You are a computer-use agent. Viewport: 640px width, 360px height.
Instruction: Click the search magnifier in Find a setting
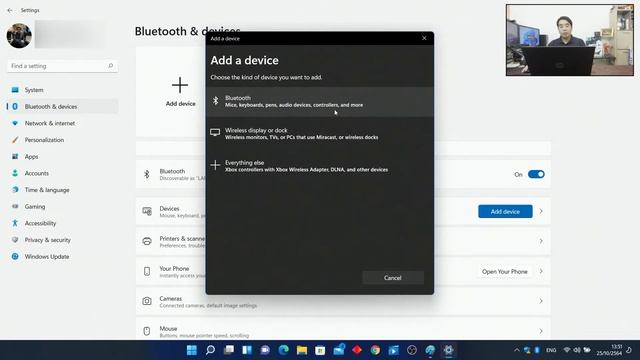[110, 66]
